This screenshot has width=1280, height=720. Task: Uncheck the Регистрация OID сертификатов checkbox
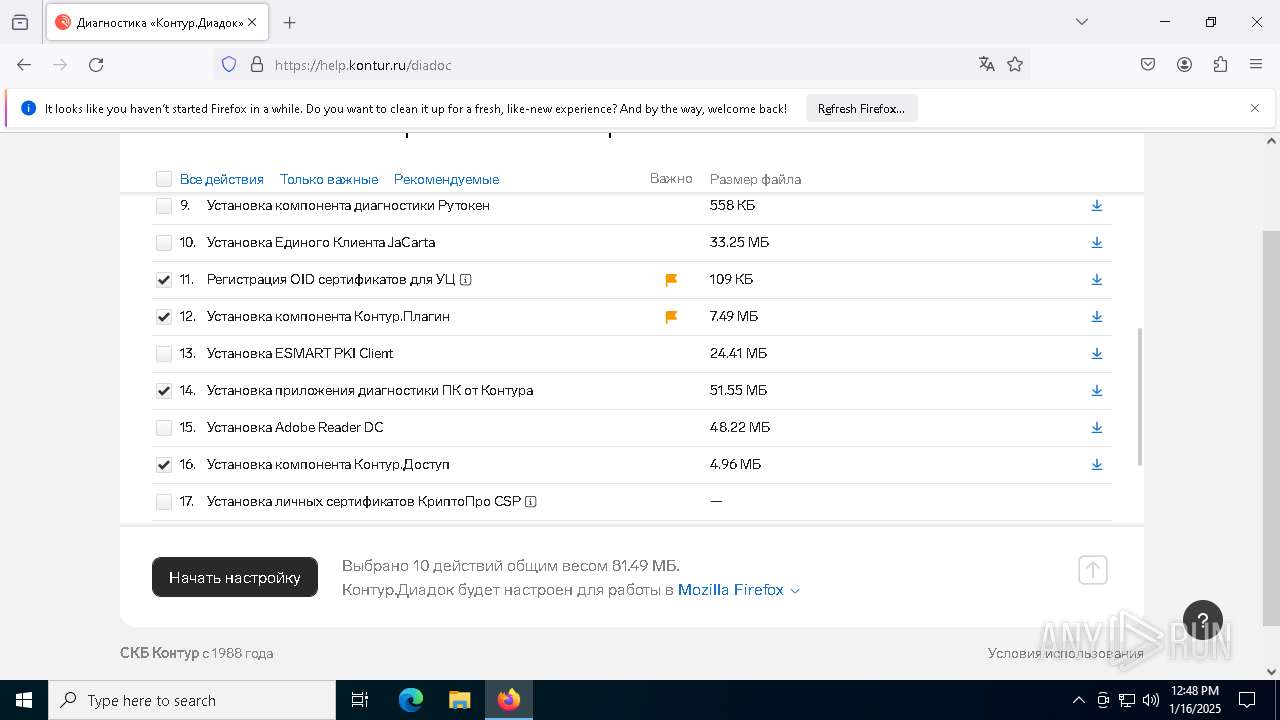coord(164,280)
